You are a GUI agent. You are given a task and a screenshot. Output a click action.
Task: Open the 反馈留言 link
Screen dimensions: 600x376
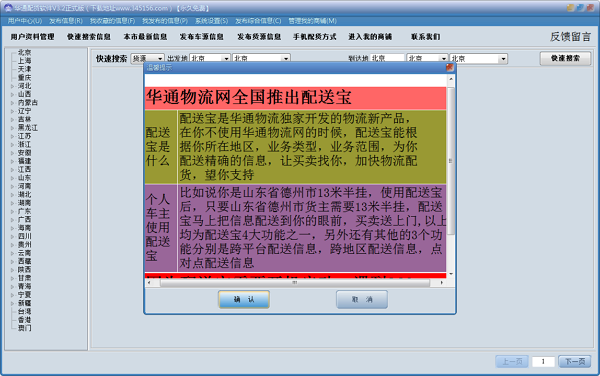(x=571, y=37)
